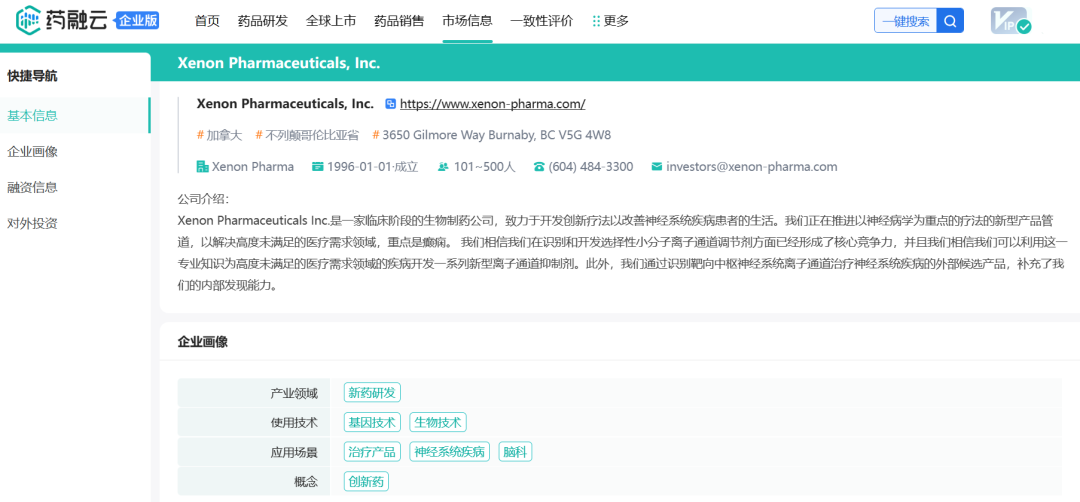This screenshot has height=502, width=1080.
Task: Click the envelope icon beside investors email
Action: click(656, 167)
